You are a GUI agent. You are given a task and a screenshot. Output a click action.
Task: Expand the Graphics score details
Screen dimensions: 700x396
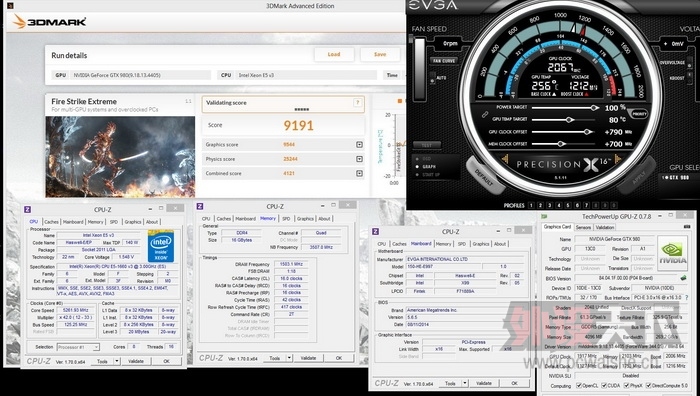[x=359, y=145]
